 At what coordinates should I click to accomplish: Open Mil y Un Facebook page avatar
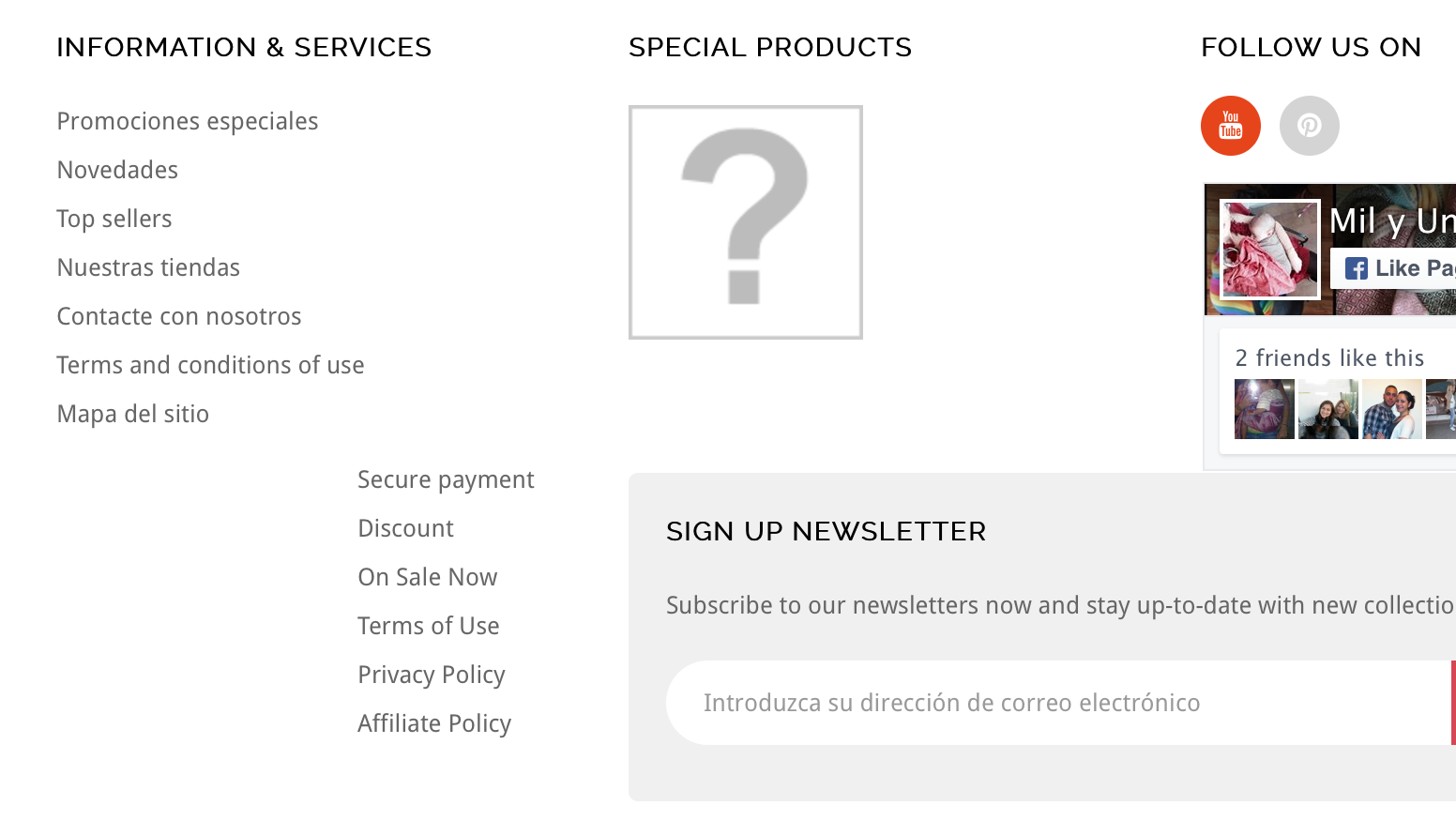point(1270,250)
